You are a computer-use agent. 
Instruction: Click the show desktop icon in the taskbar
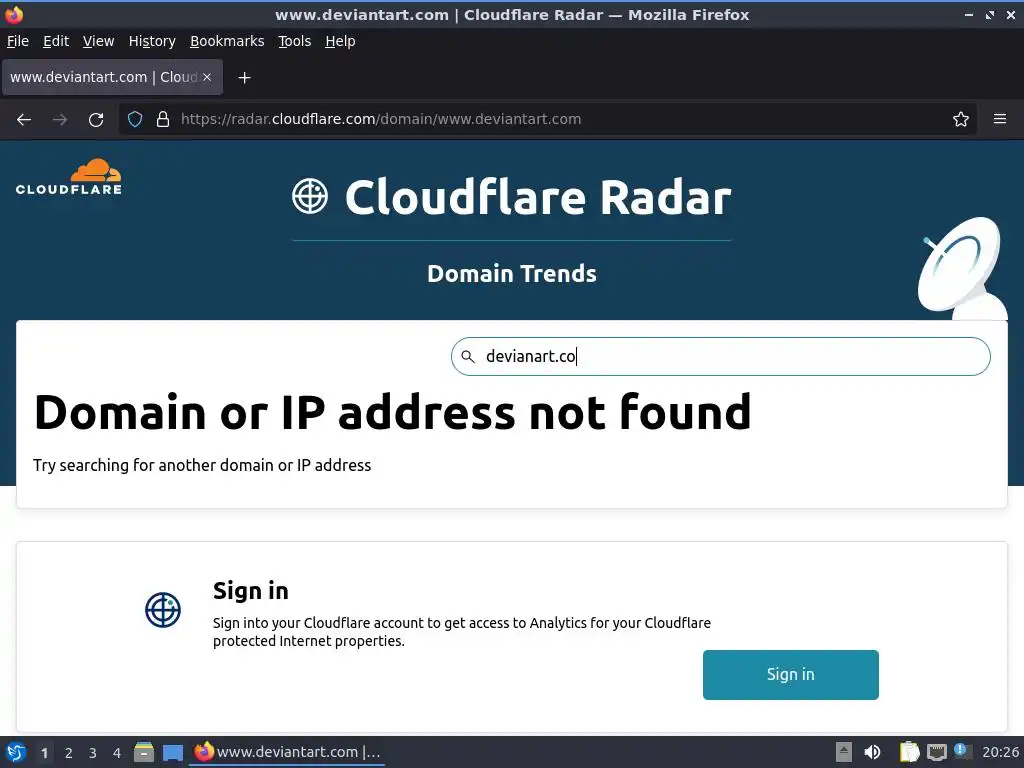coord(173,753)
